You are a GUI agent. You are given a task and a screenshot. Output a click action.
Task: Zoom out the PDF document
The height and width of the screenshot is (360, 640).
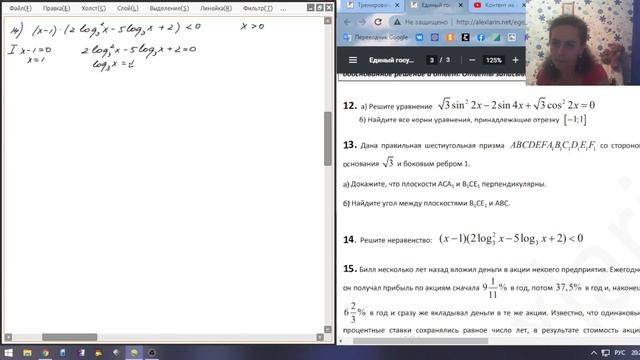(472, 60)
